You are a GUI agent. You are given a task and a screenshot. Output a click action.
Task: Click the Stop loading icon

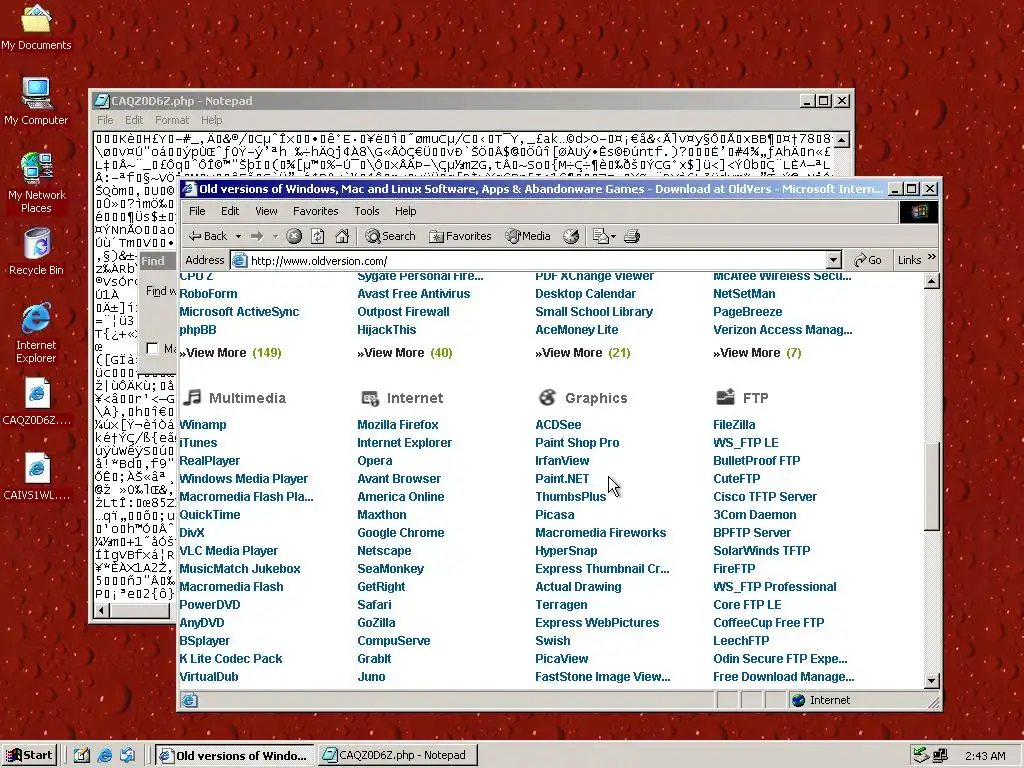294,236
